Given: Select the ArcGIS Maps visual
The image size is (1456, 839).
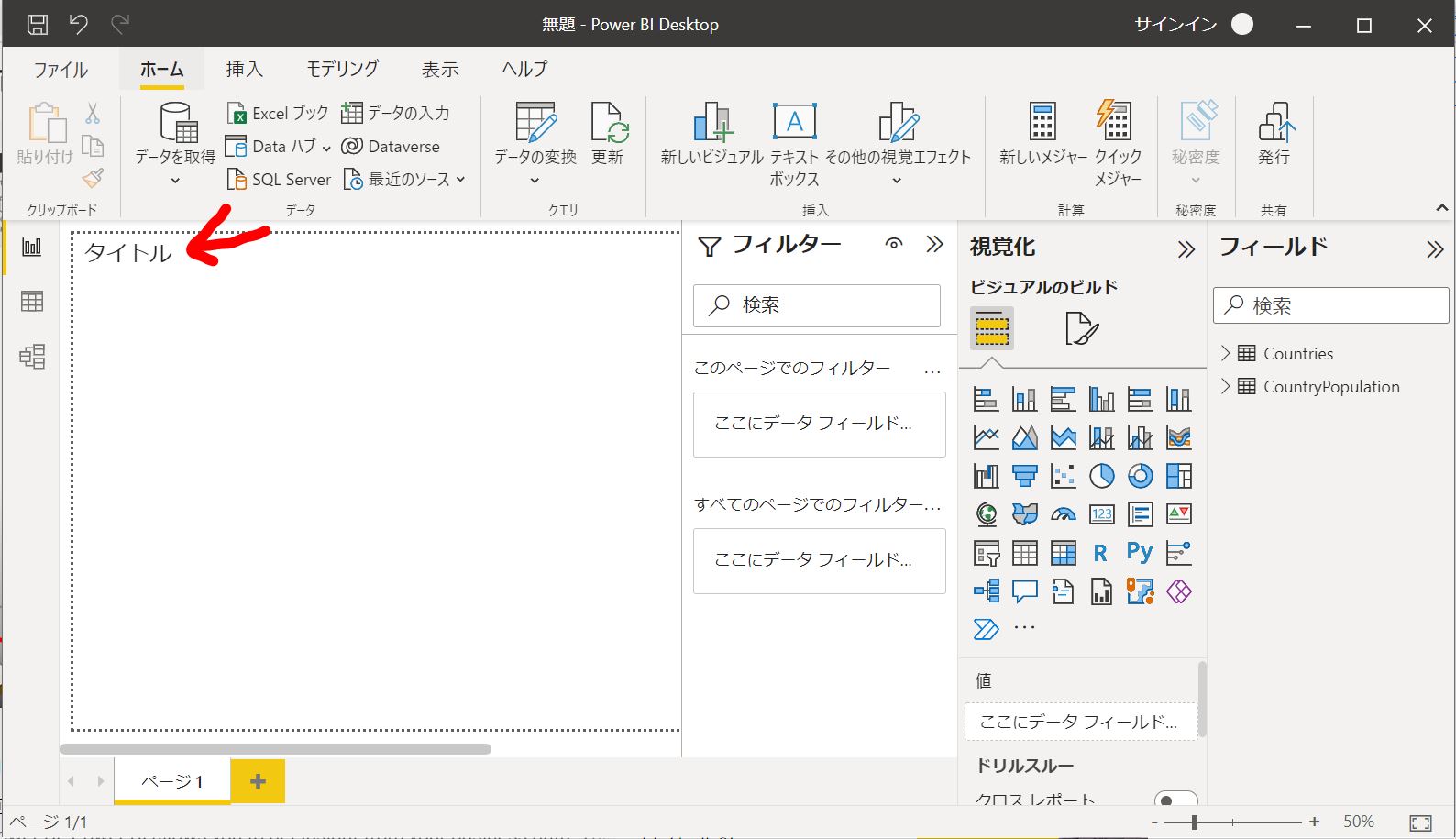Looking at the screenshot, I should 1140,591.
